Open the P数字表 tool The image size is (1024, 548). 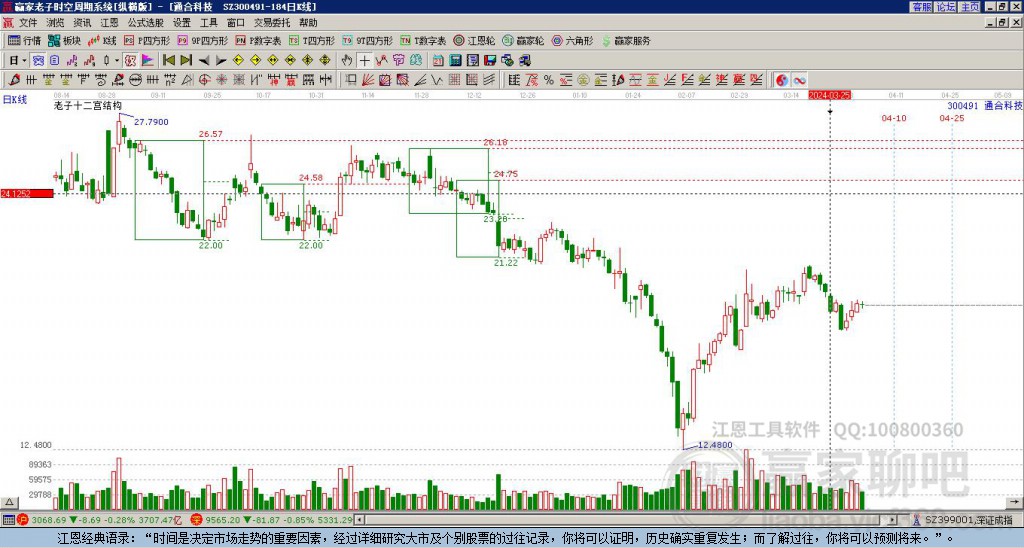pyautogui.click(x=258, y=40)
